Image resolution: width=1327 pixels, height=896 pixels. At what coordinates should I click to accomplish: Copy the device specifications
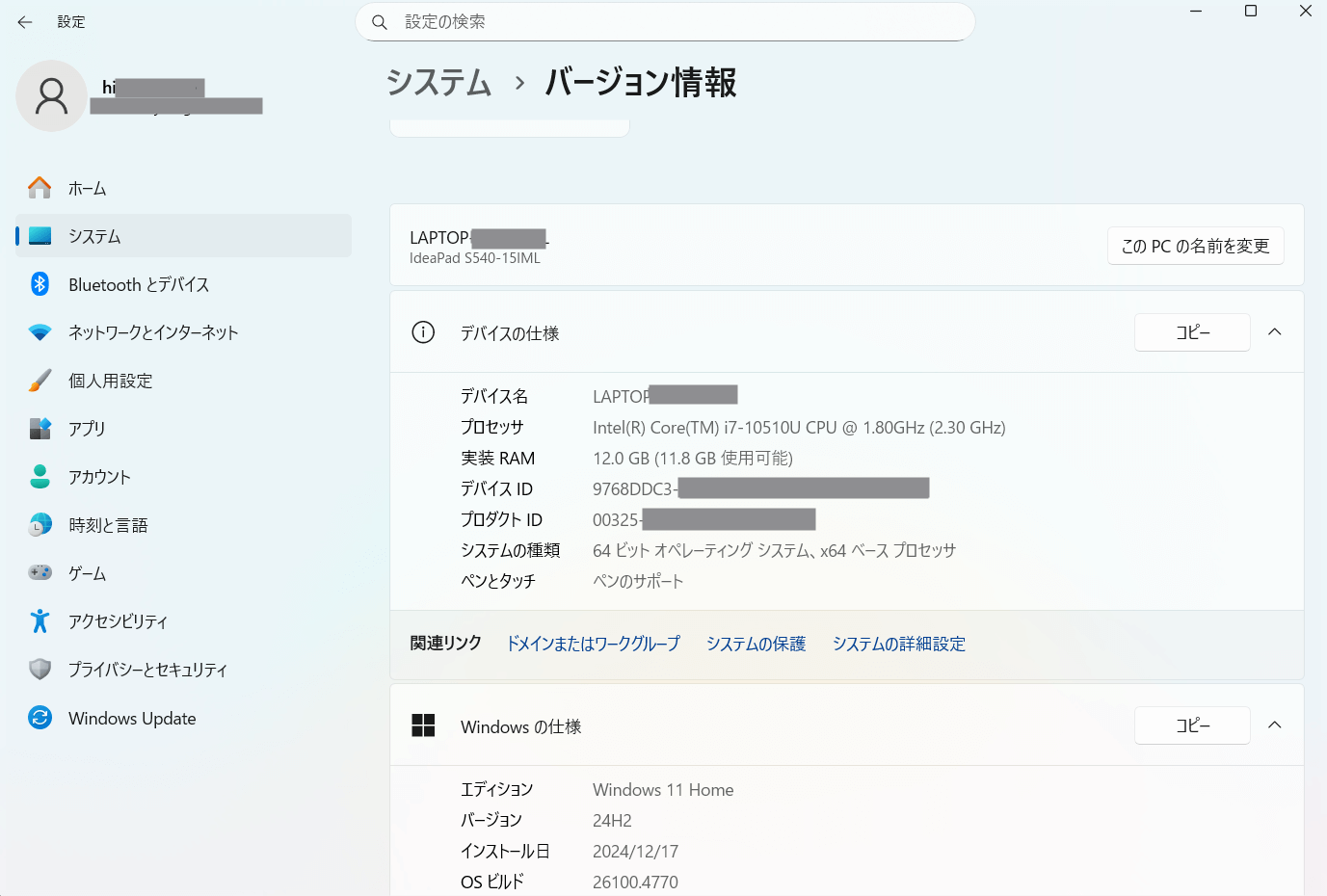coord(1192,332)
